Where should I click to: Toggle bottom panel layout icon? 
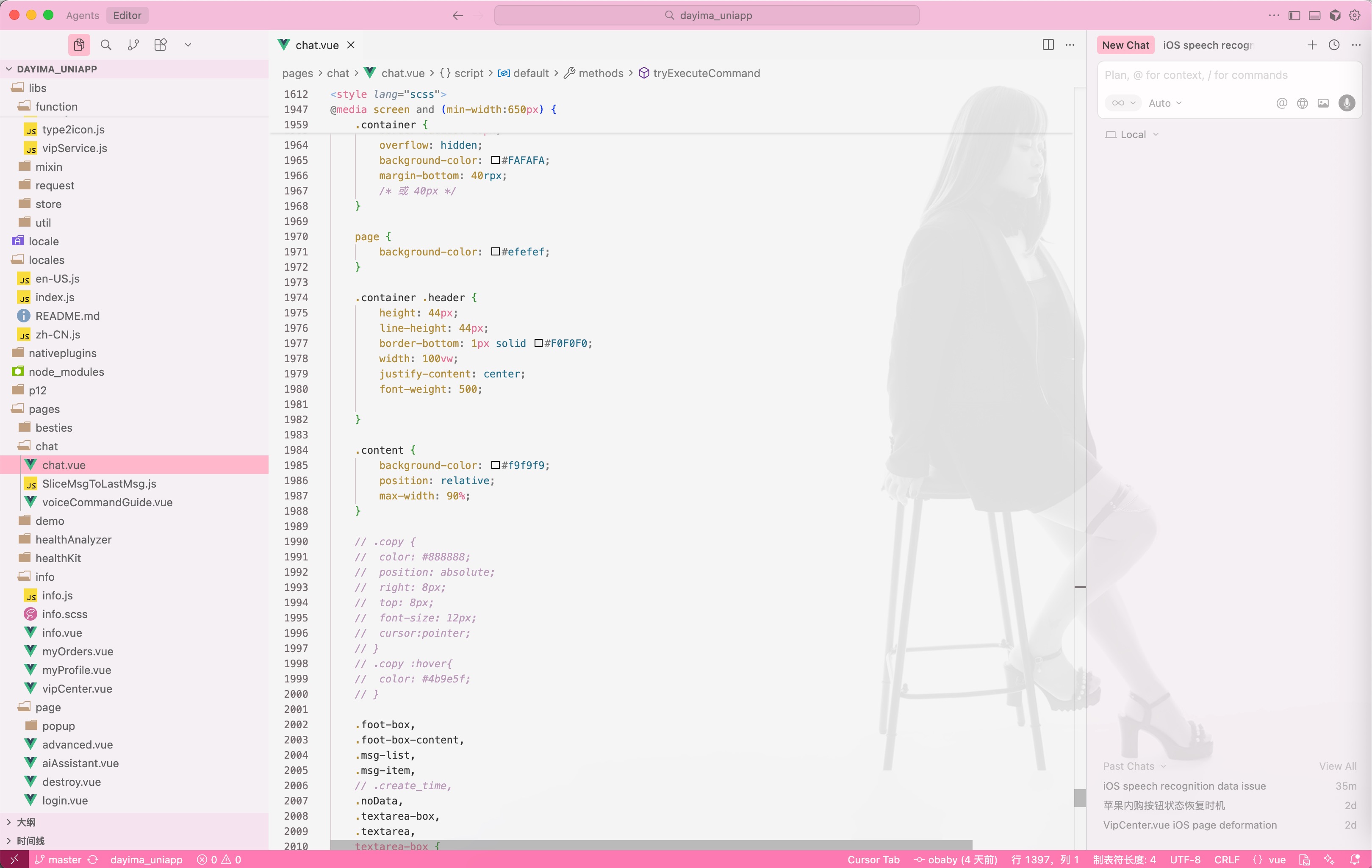point(1314,15)
